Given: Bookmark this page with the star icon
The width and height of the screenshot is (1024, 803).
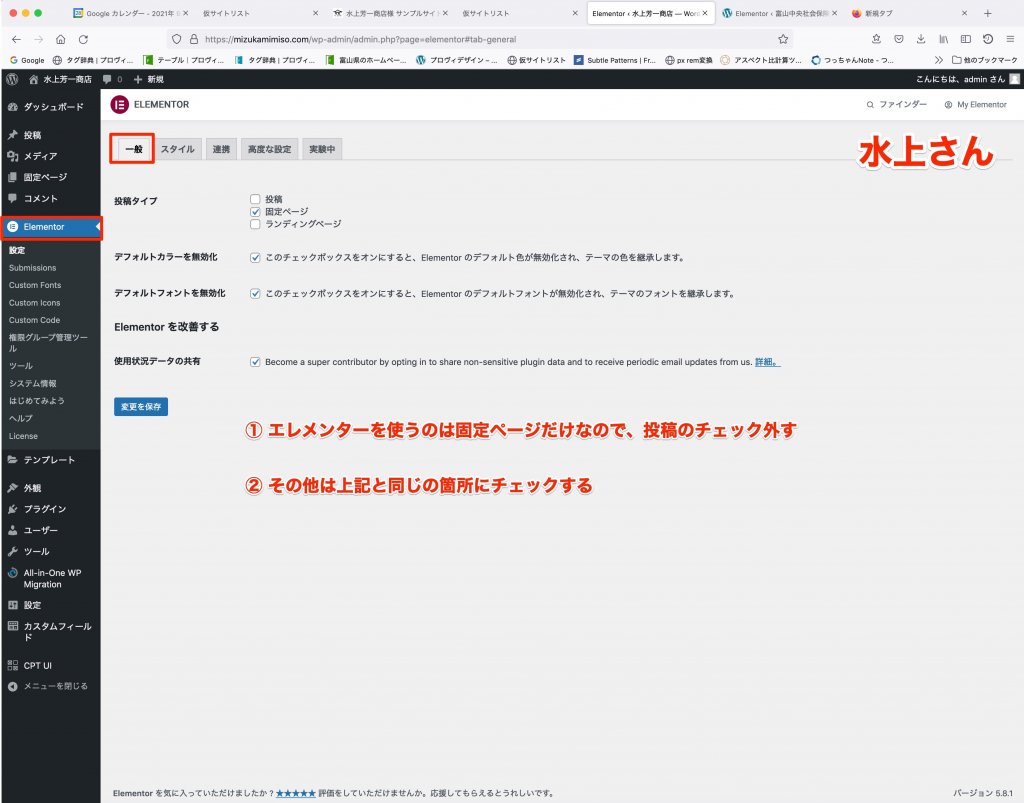Looking at the screenshot, I should [x=783, y=39].
